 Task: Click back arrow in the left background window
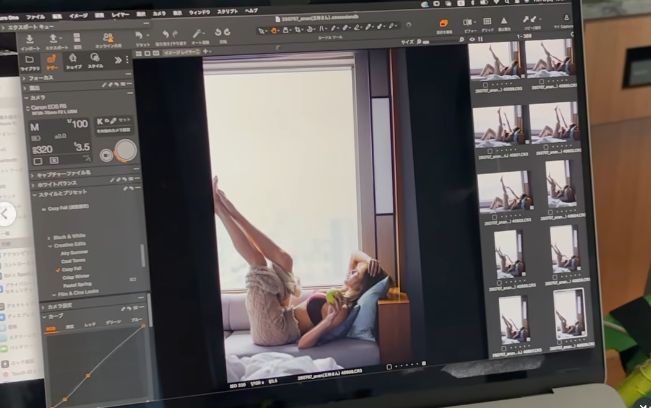[5, 214]
